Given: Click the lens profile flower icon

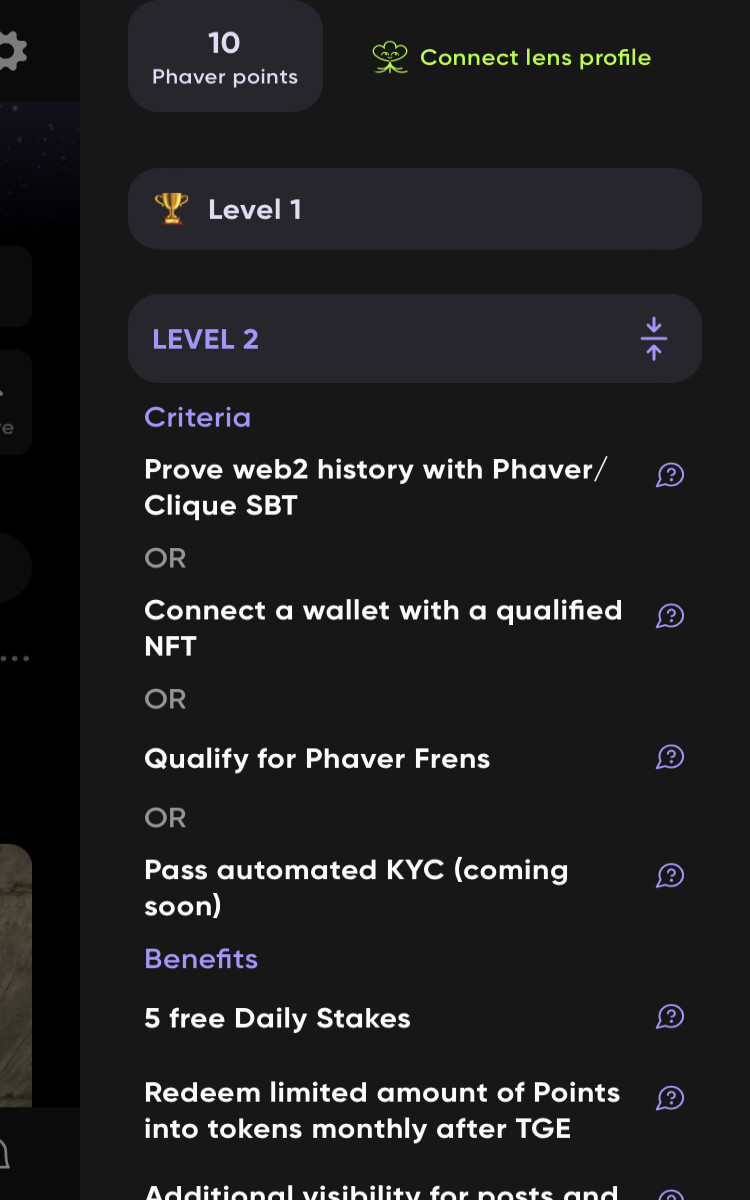Looking at the screenshot, I should click(x=390, y=57).
